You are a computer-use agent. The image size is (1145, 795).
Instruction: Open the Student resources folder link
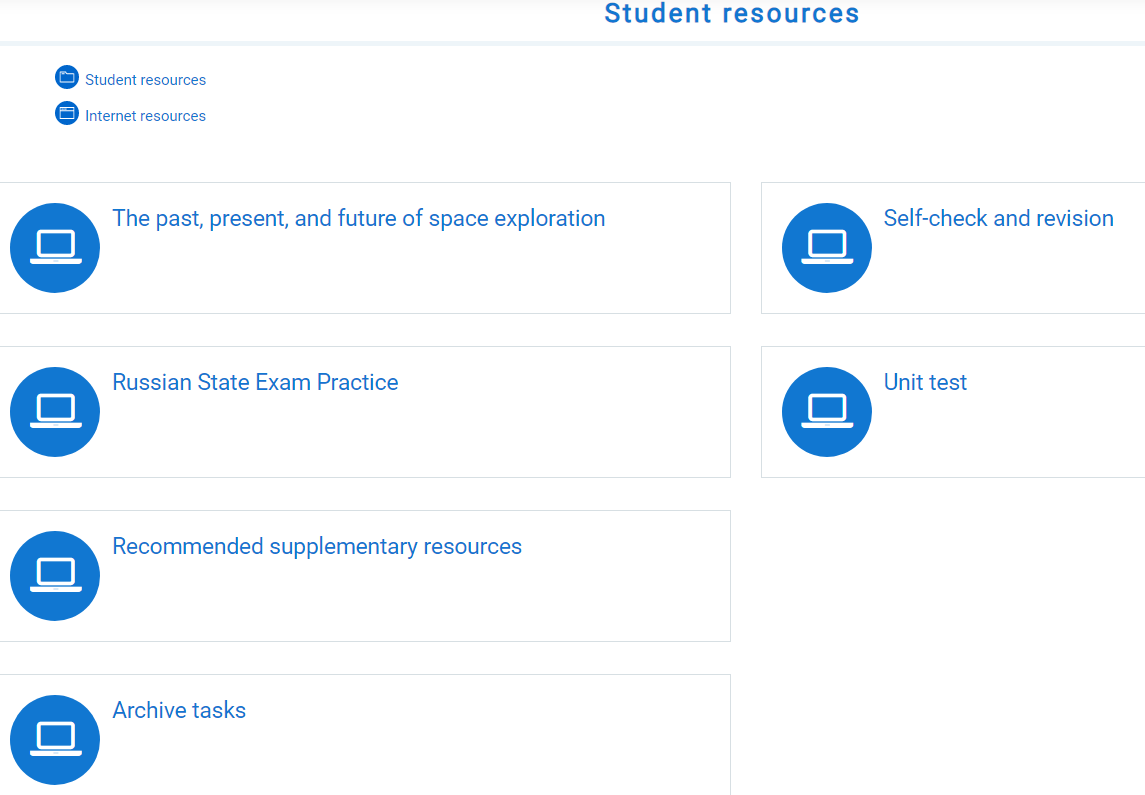point(145,79)
